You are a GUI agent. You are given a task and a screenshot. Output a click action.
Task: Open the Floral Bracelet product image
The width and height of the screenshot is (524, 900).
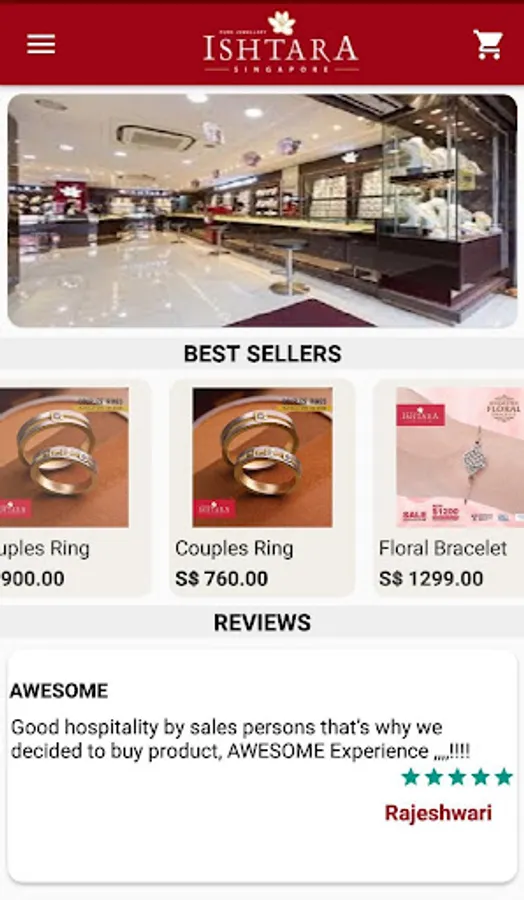[x=460, y=457]
